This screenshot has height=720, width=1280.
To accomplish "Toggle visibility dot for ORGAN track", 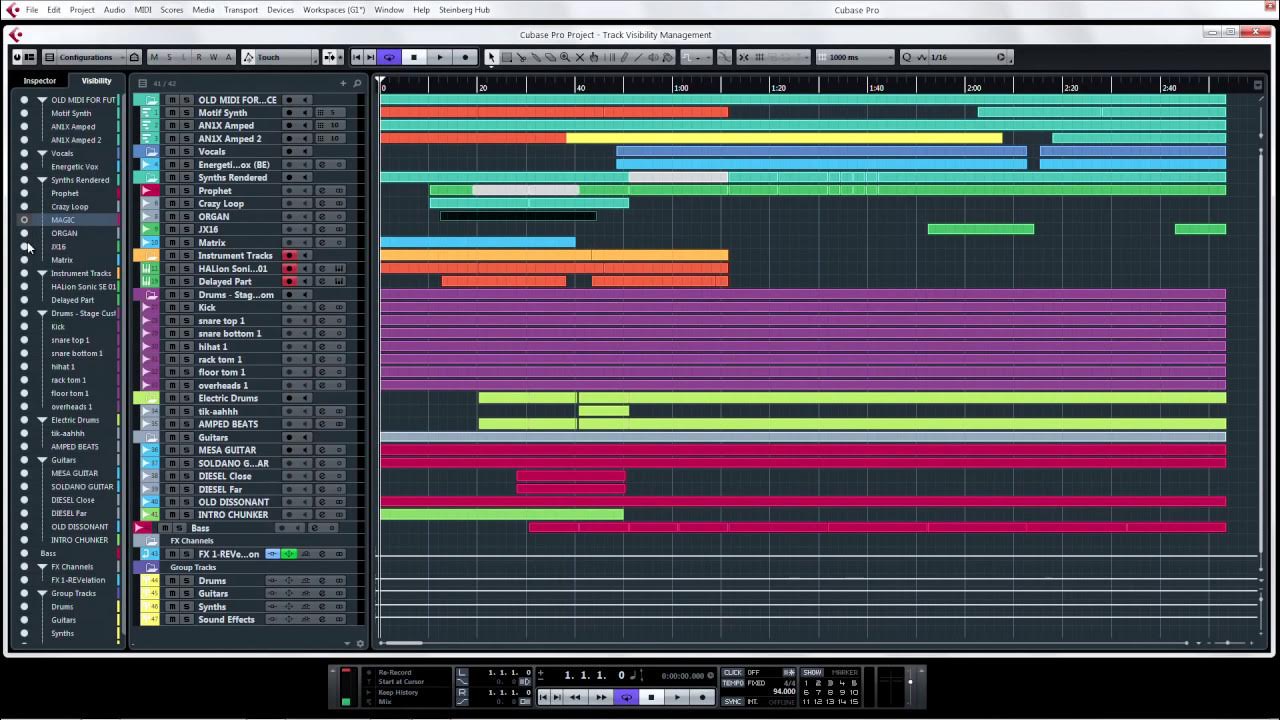I will tap(24, 233).
